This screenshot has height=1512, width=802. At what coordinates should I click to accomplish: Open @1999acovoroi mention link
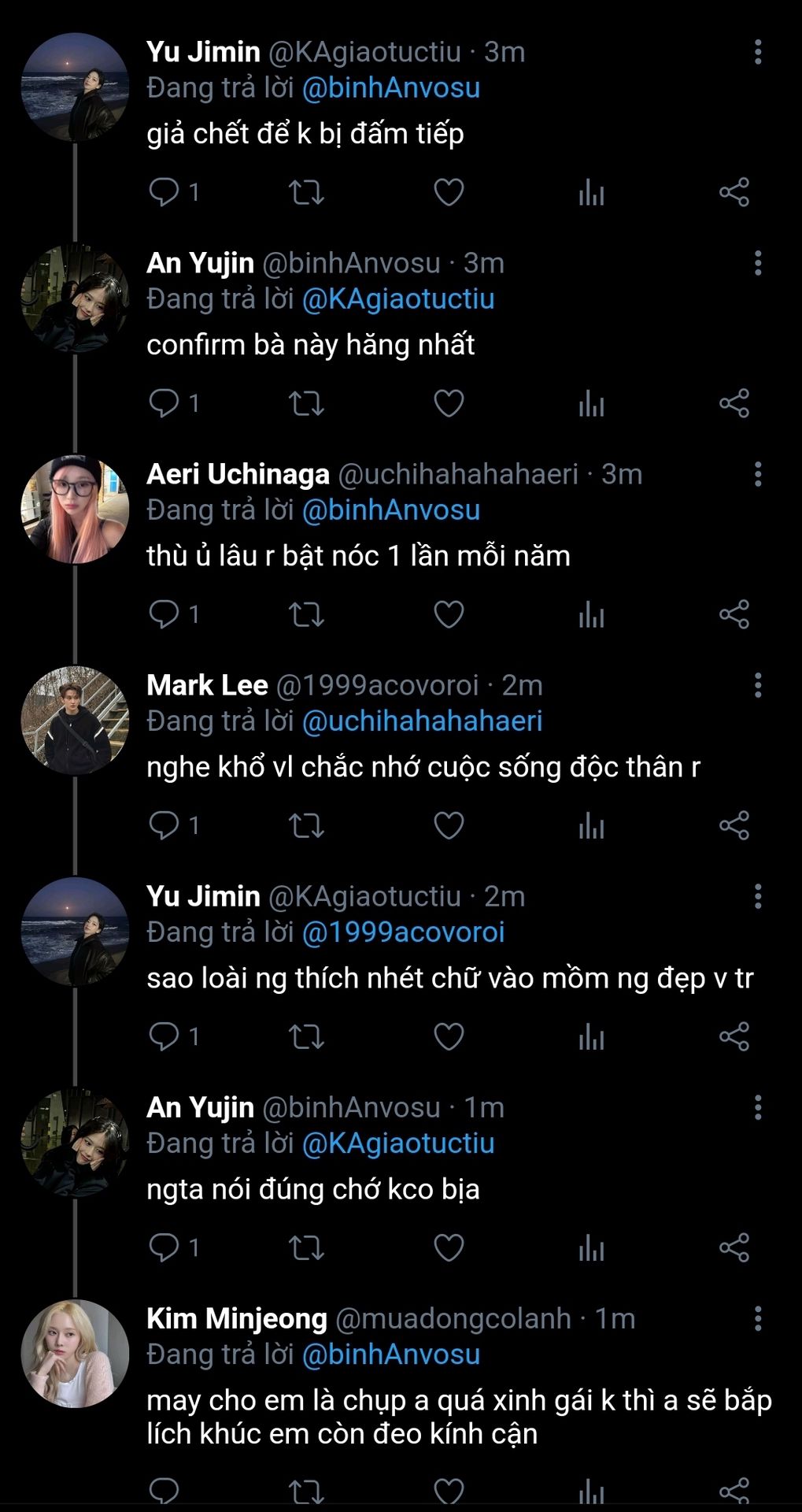403,932
